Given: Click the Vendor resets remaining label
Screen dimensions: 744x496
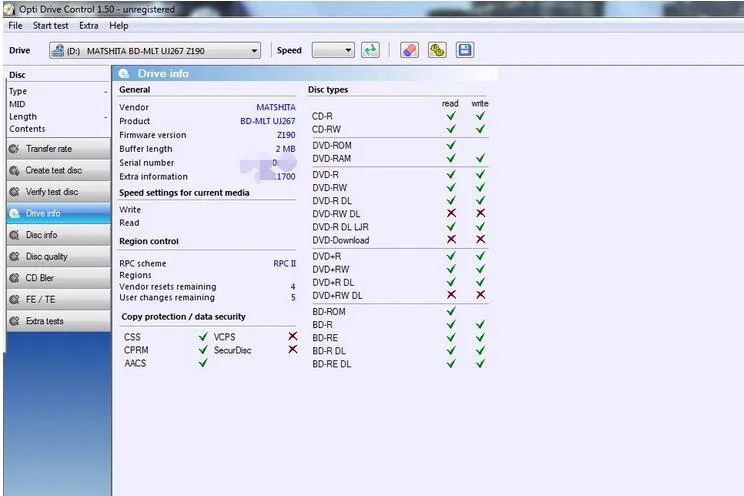Looking at the screenshot, I should point(167,287).
